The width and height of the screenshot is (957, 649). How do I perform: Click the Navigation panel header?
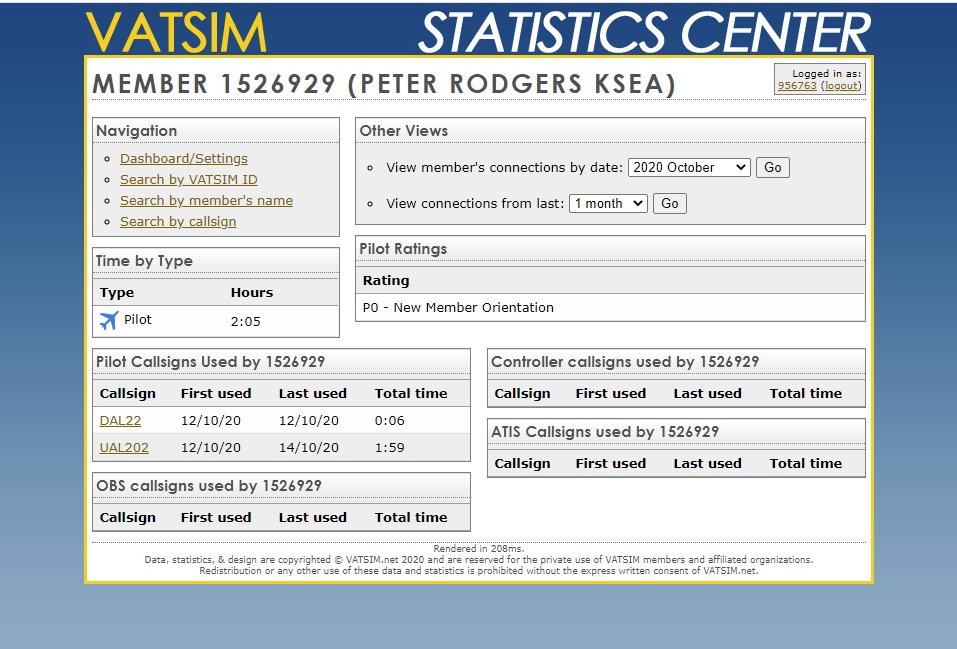[x=136, y=131]
